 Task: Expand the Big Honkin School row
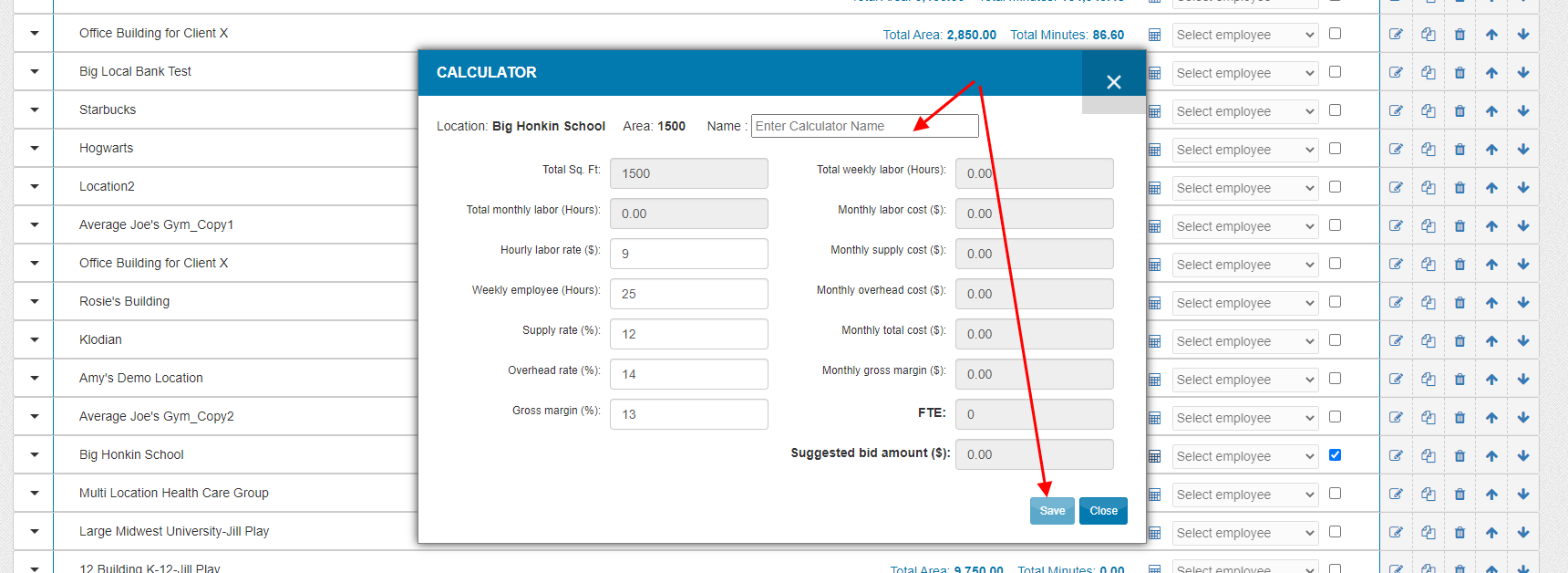click(34, 455)
